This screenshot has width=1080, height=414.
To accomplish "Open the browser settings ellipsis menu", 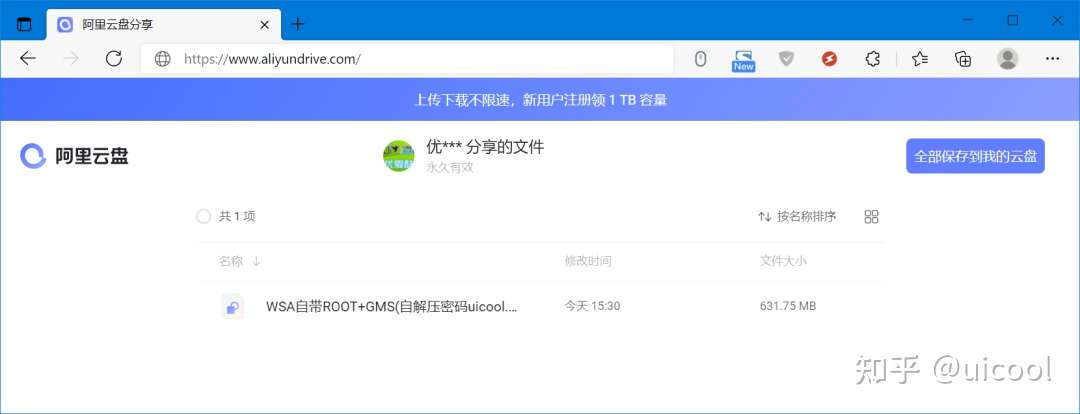I will pyautogui.click(x=1052, y=59).
